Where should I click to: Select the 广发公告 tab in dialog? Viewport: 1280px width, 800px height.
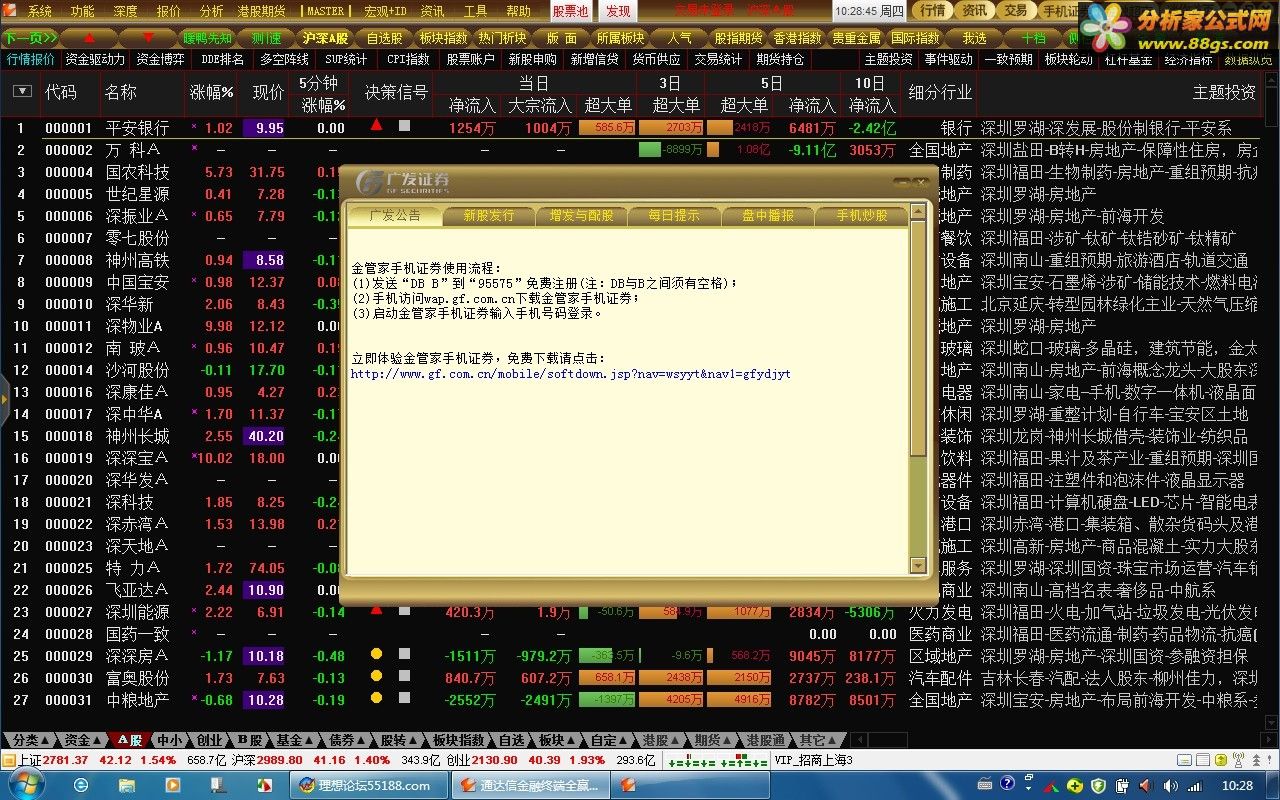pyautogui.click(x=396, y=215)
